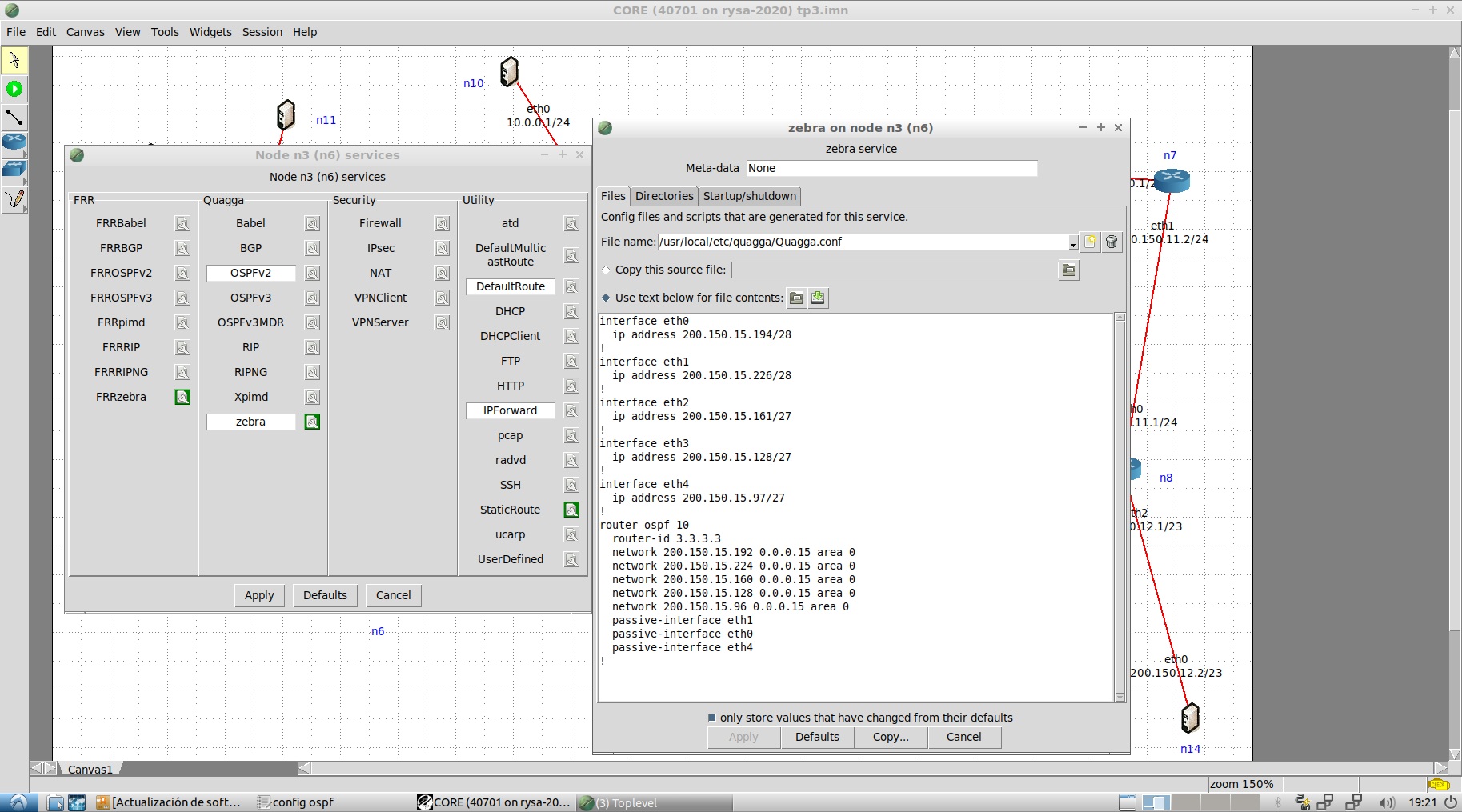Viewport: 1462px width, 812px height.
Task: Enable the Quagga OSPFv2 service toggle
Action: pyautogui.click(x=251, y=274)
